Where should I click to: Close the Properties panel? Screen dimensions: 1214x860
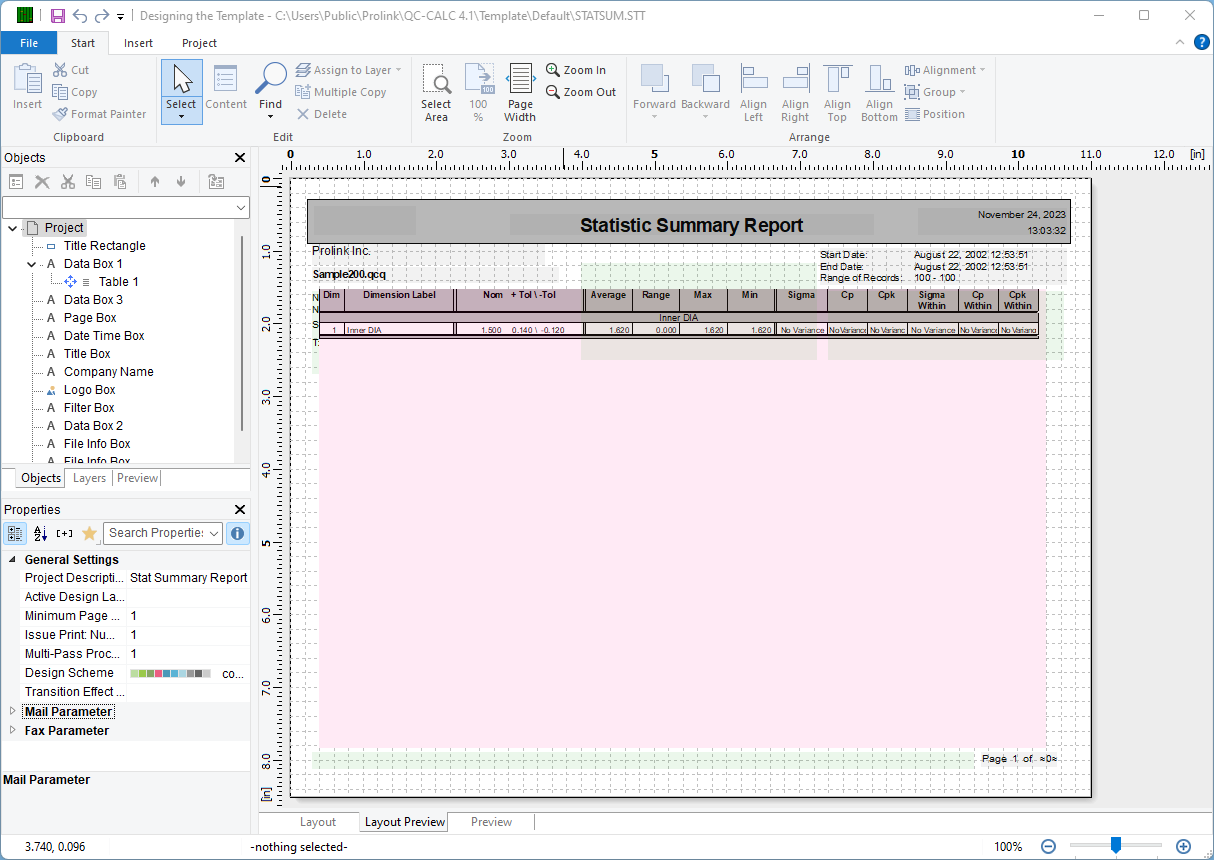[240, 509]
